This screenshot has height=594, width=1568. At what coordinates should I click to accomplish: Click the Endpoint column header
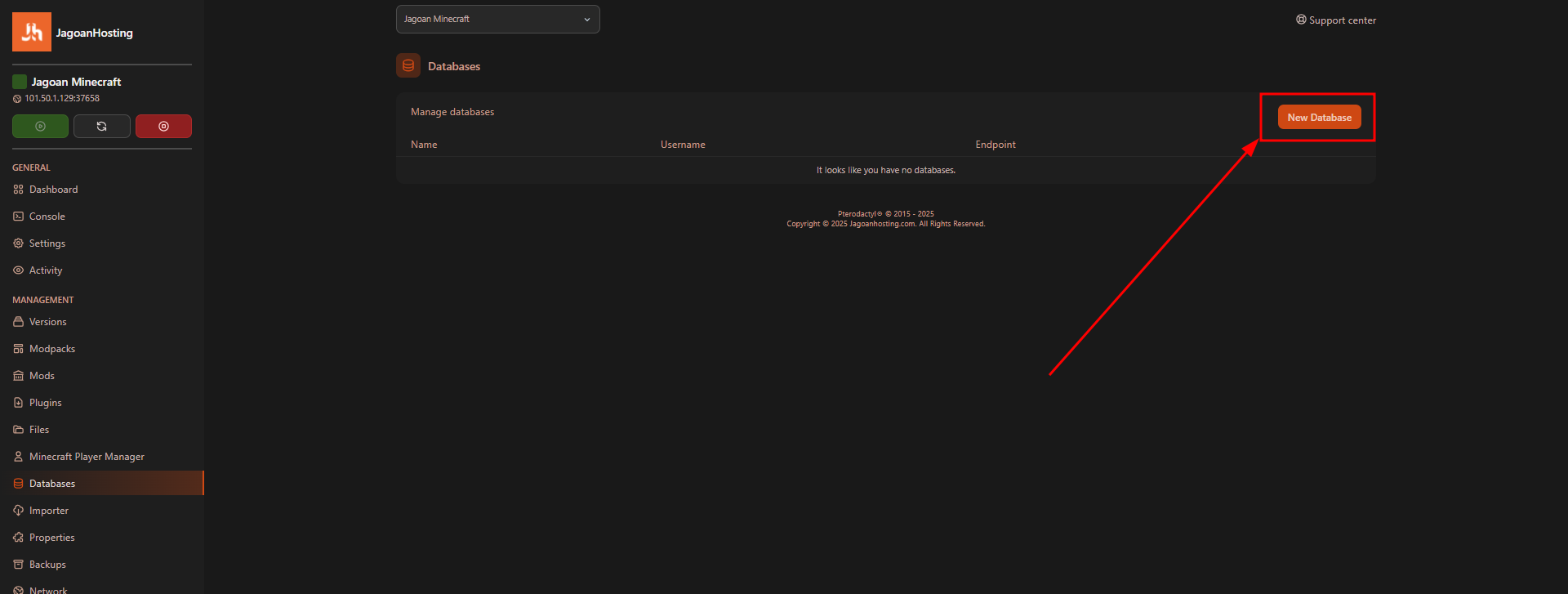coord(996,145)
